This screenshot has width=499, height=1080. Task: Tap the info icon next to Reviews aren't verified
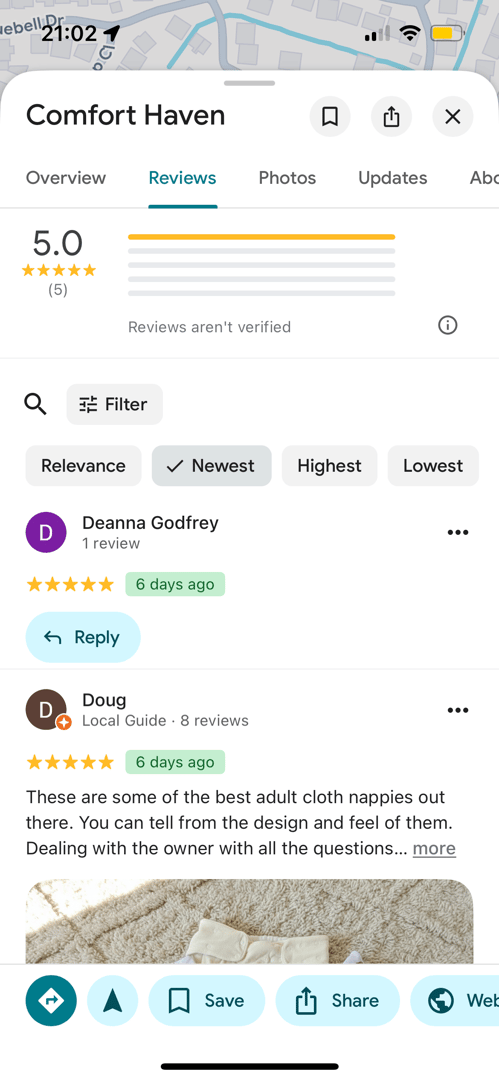(448, 325)
